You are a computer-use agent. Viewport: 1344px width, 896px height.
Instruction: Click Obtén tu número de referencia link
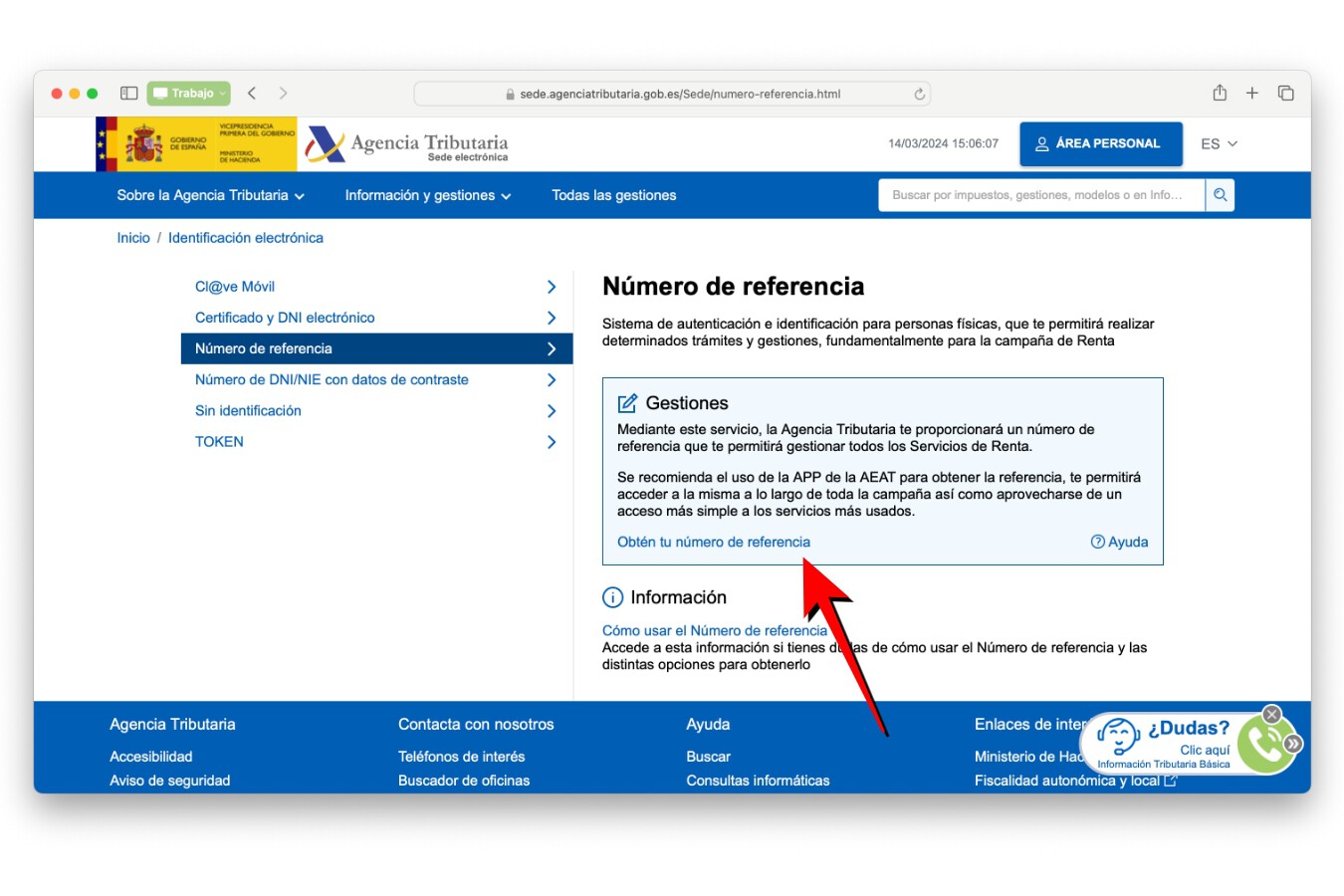(714, 543)
